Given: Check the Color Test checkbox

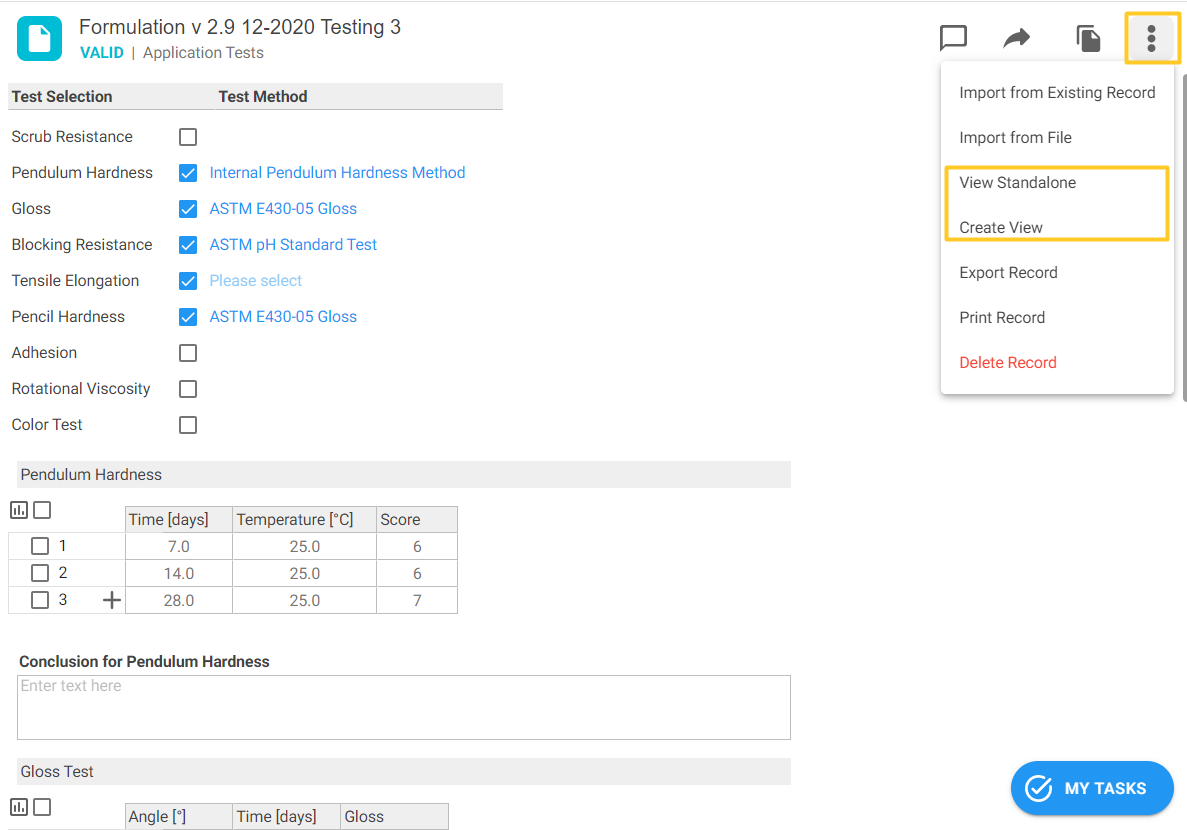Looking at the screenshot, I should point(188,425).
